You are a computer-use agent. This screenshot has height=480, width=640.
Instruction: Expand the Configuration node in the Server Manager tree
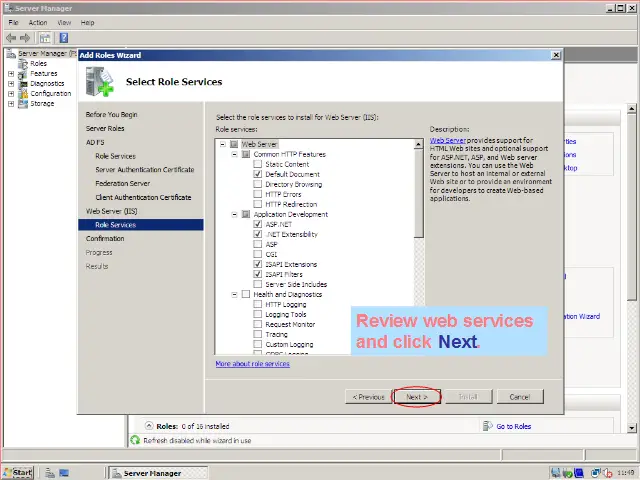(11, 93)
